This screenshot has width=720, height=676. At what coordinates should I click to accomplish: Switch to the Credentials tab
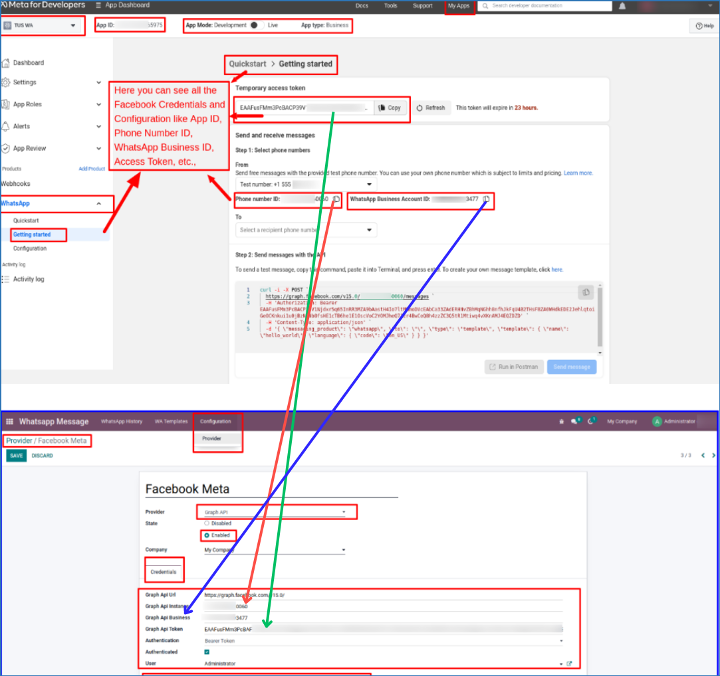coord(163,572)
